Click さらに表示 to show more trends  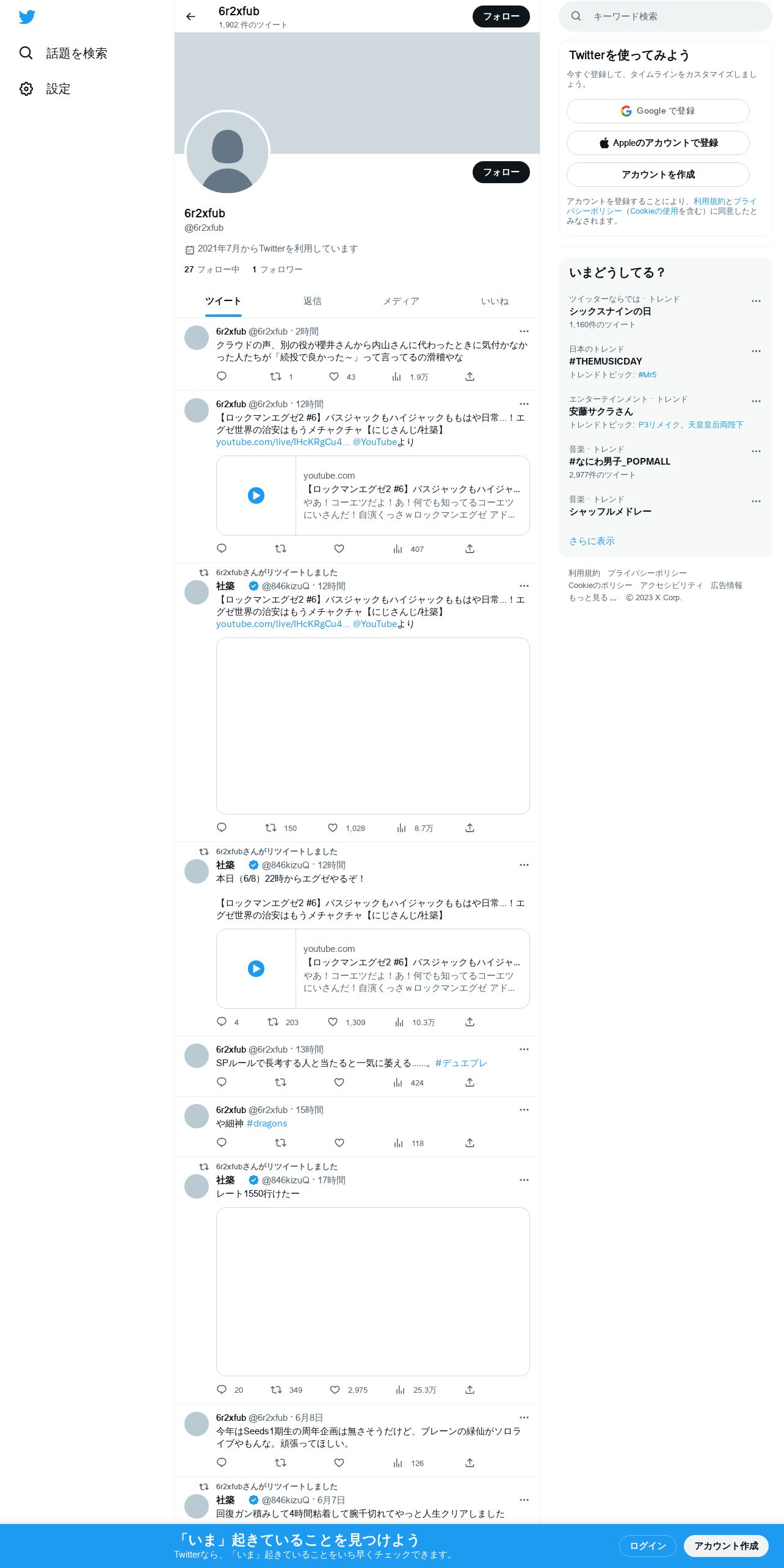(592, 541)
